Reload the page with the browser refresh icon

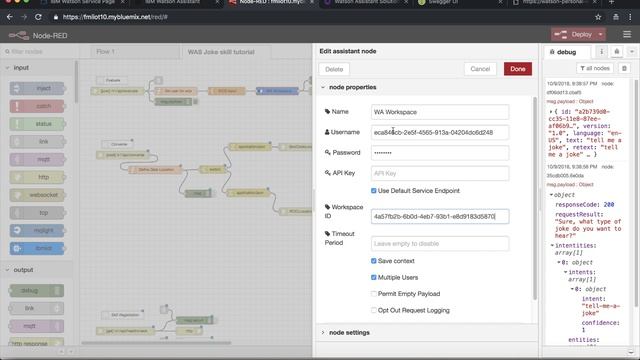tap(38, 17)
